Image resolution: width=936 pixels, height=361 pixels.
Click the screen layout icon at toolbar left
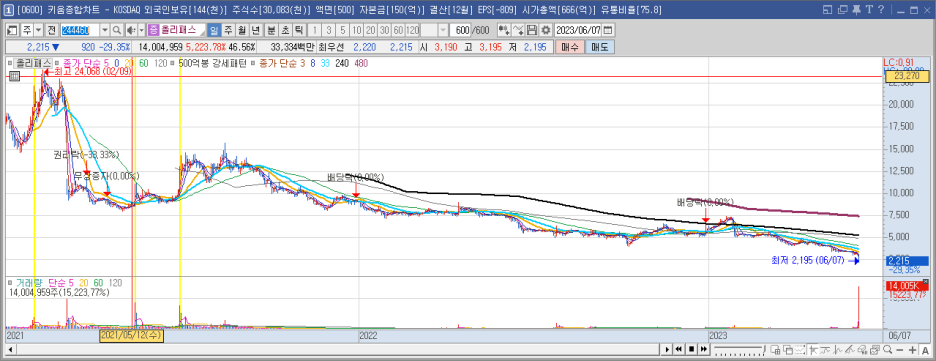12,30
